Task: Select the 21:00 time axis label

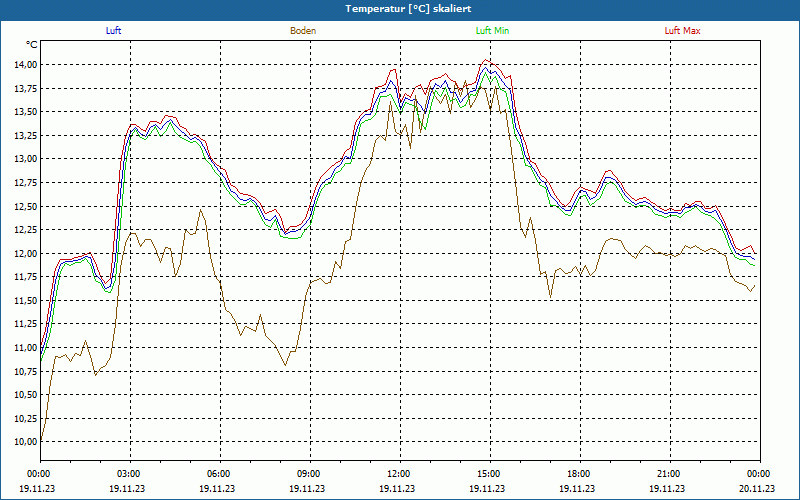Action: pos(669,474)
